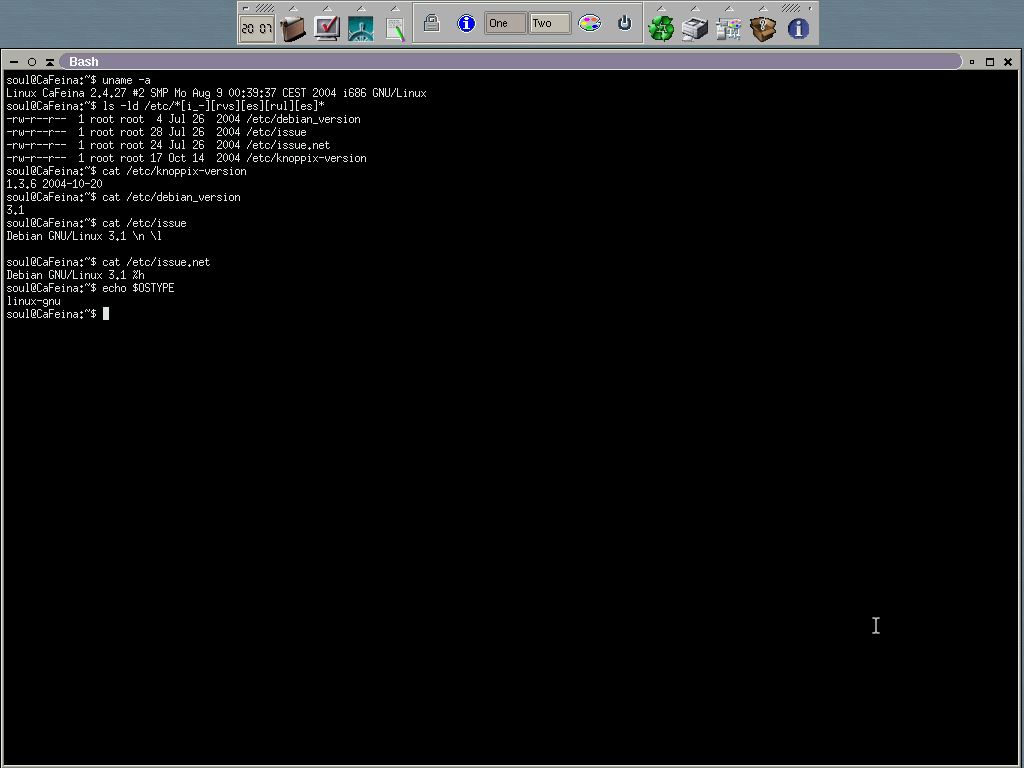Click the padlock lock-screen icon
This screenshot has width=1024, height=768.
[431, 24]
